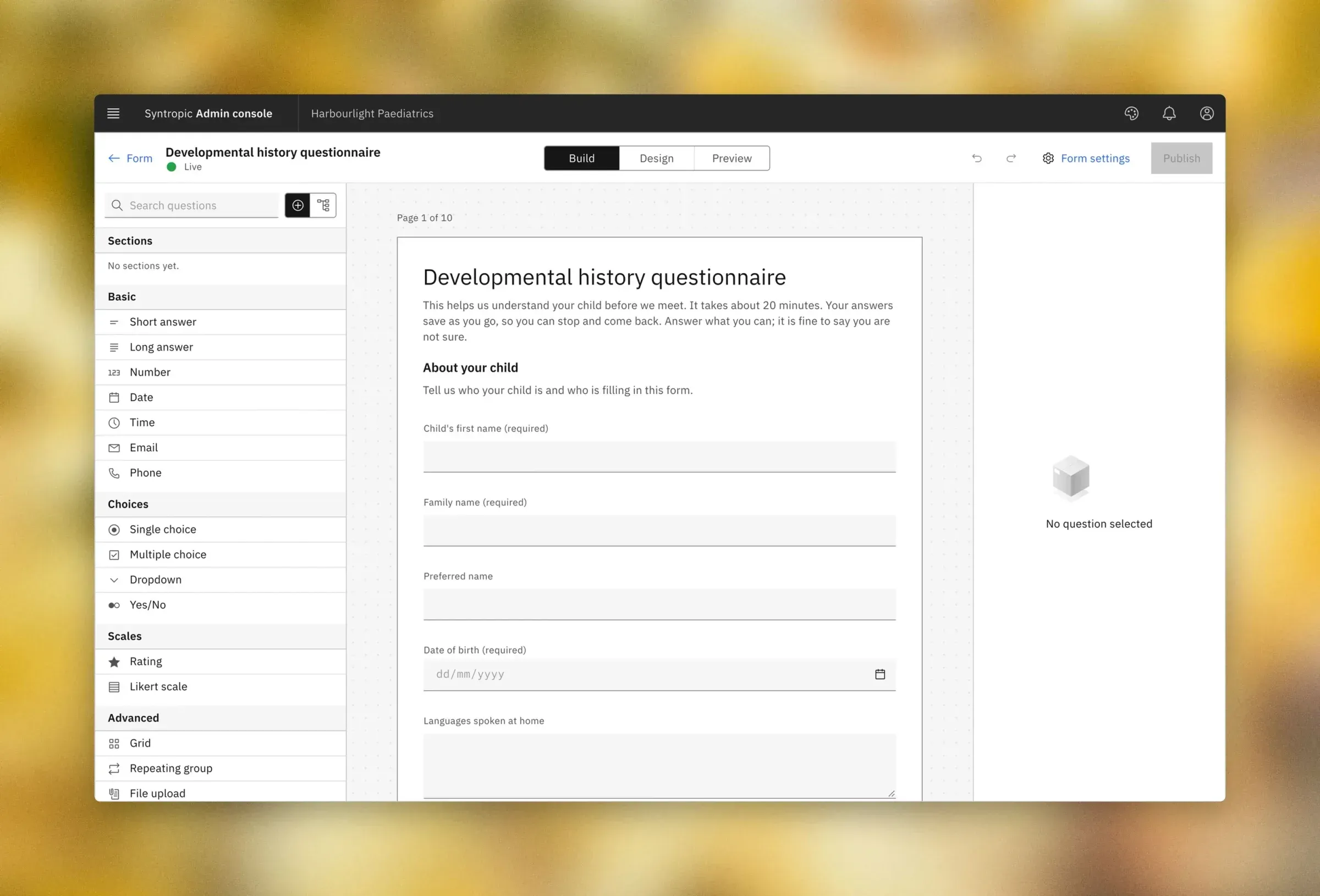The width and height of the screenshot is (1320, 896).
Task: Click the Basic category heading
Action: (122, 296)
